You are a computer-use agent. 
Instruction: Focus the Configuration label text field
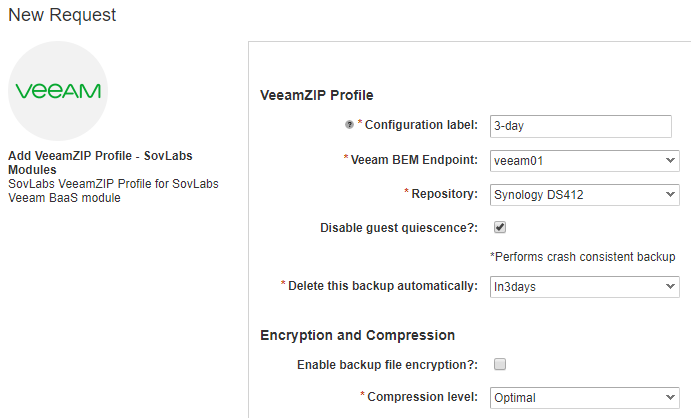click(584, 126)
